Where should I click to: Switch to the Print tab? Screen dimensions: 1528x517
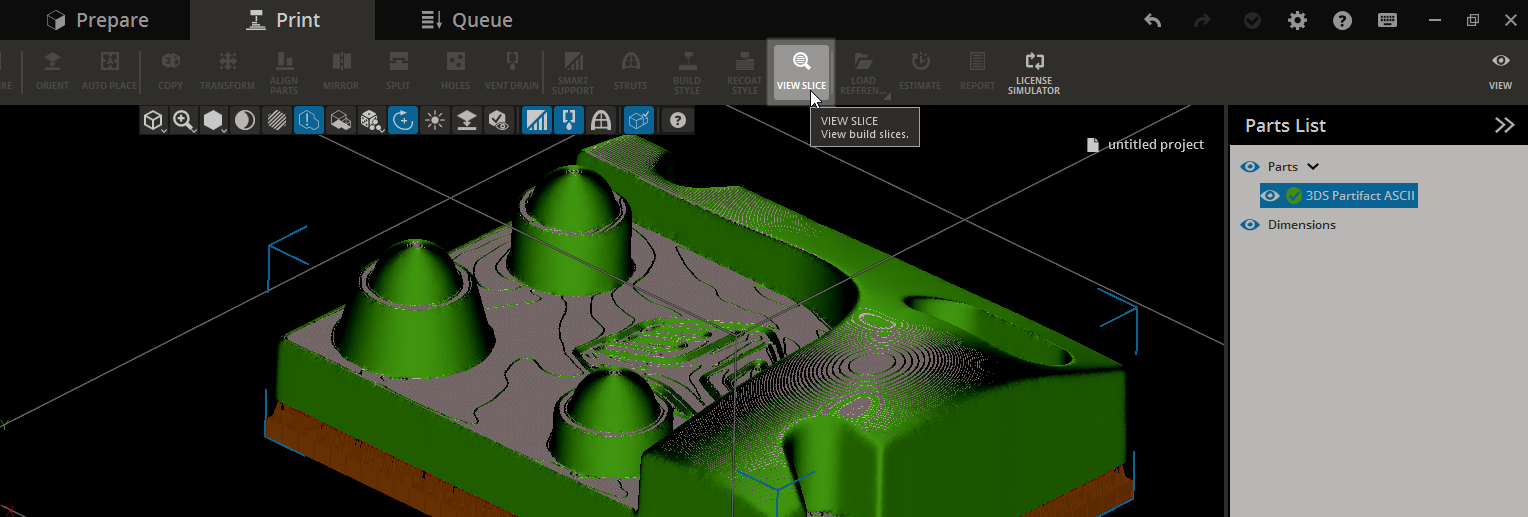[284, 20]
